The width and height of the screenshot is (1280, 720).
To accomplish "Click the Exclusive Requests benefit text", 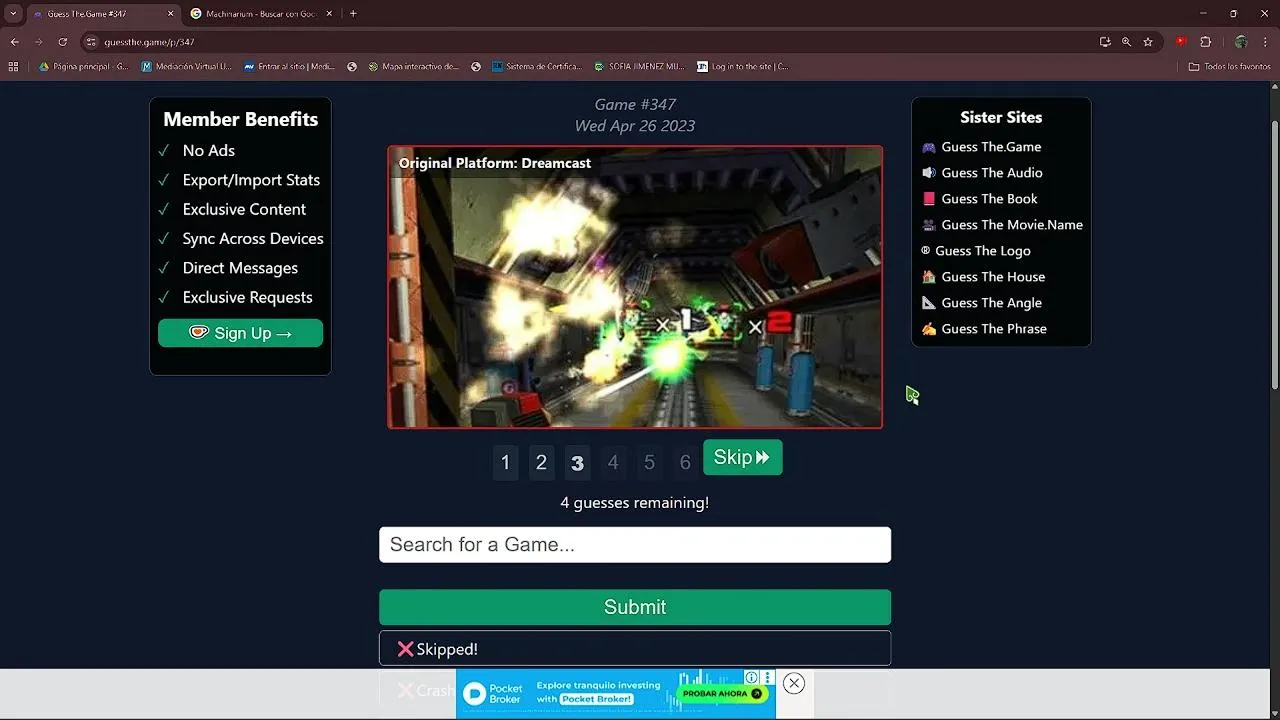I will point(247,298).
